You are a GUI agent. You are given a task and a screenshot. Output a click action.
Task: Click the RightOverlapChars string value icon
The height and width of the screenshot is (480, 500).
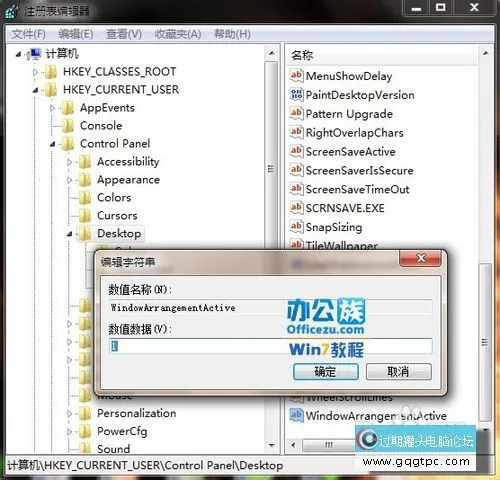click(x=296, y=132)
